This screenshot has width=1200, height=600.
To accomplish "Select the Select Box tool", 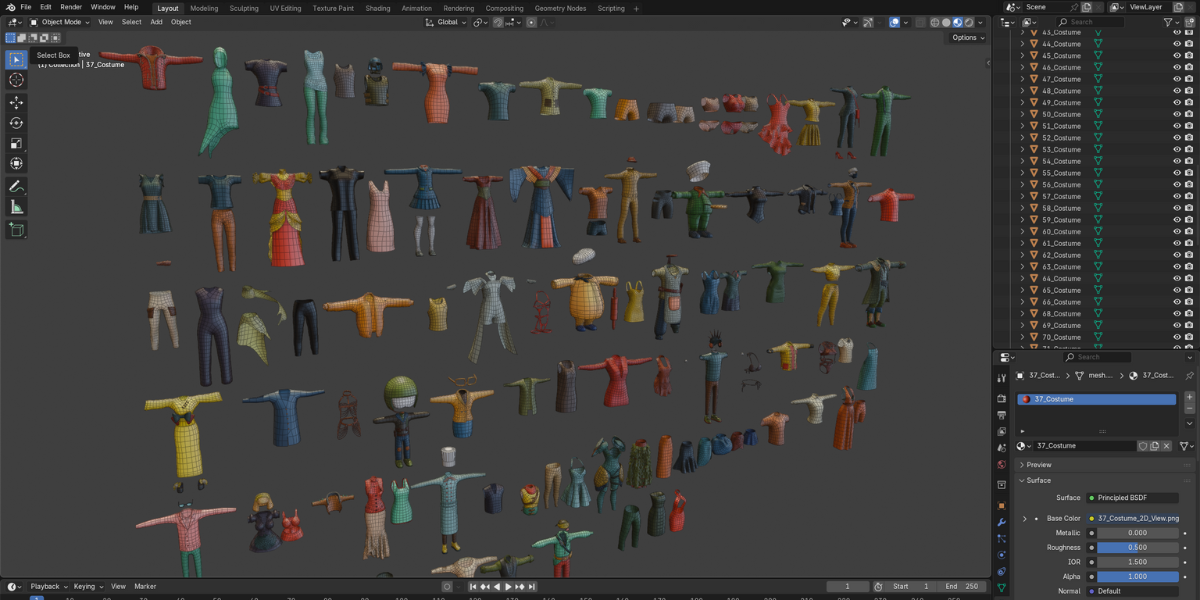I will tap(16, 59).
